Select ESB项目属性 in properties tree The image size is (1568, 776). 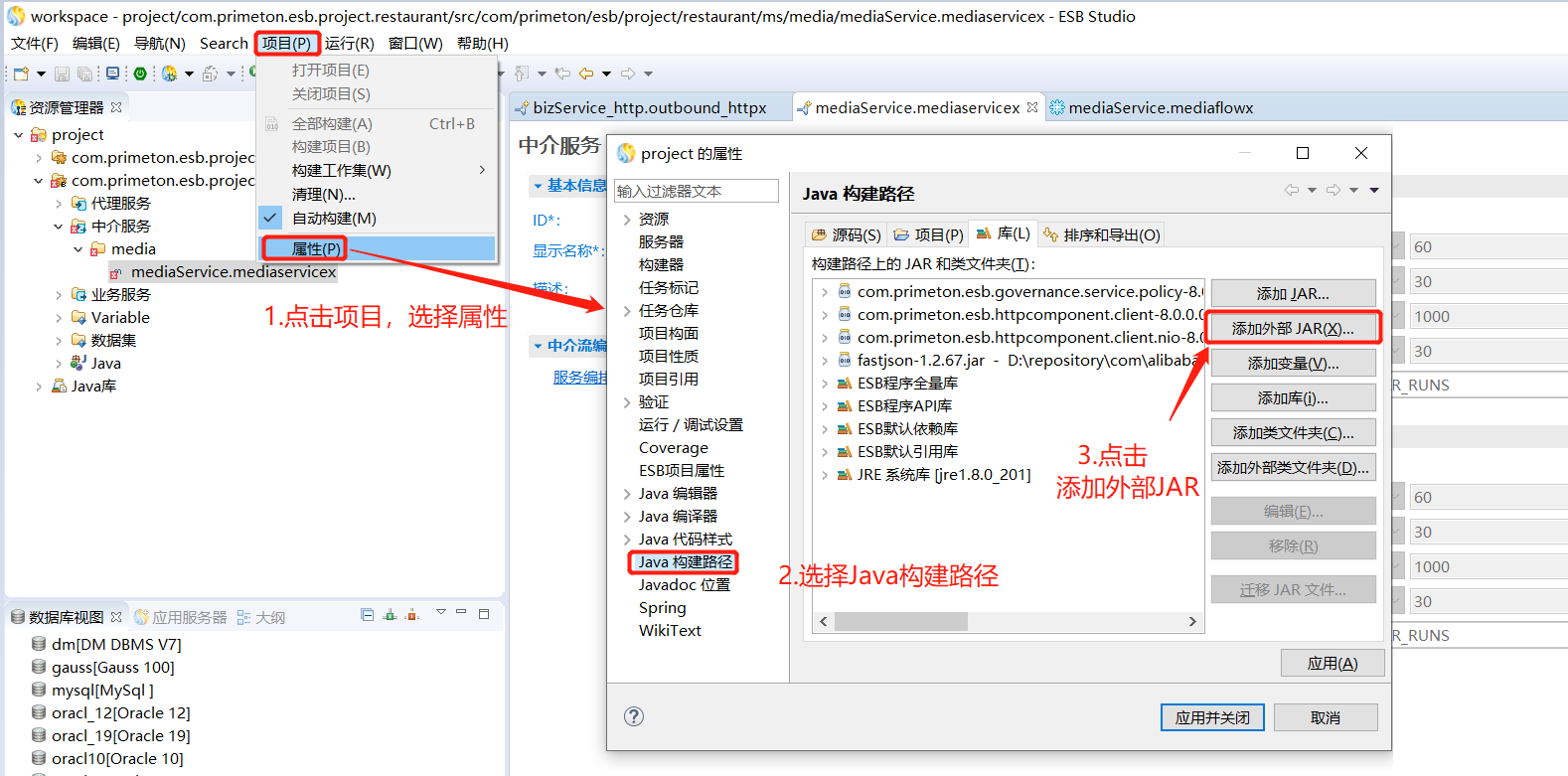pyautogui.click(x=682, y=471)
